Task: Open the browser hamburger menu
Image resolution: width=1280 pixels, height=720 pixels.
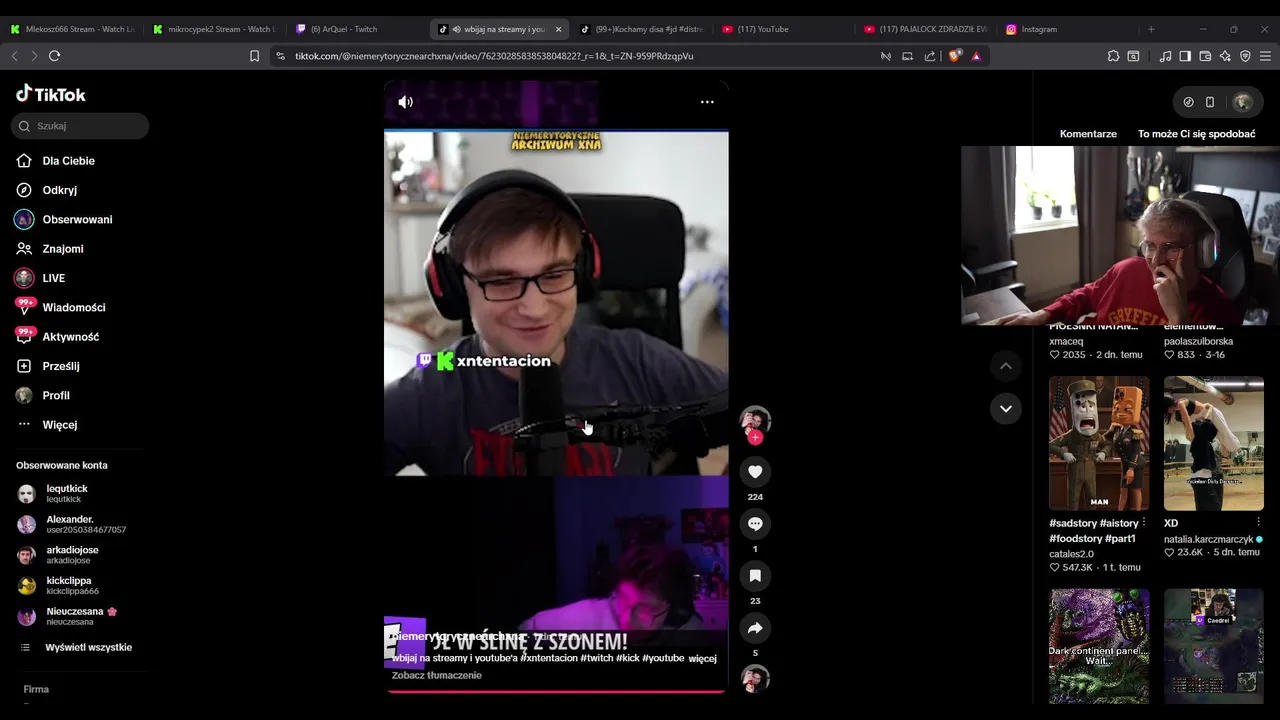Action: [x=1265, y=56]
